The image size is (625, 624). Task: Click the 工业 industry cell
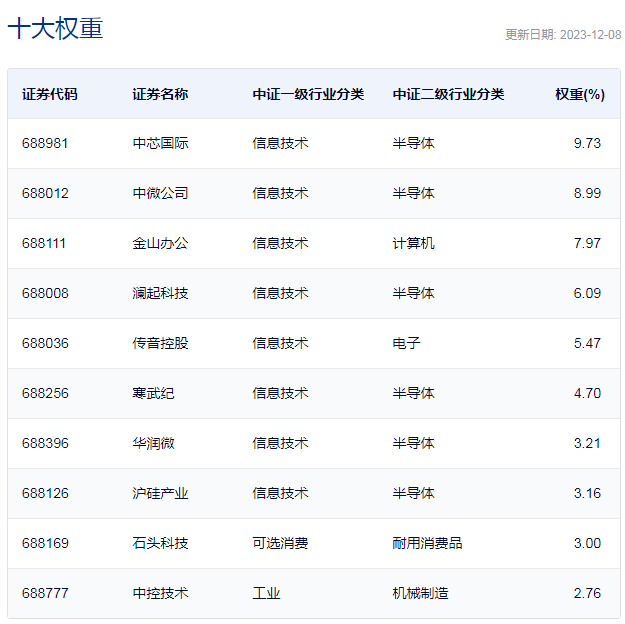click(266, 594)
